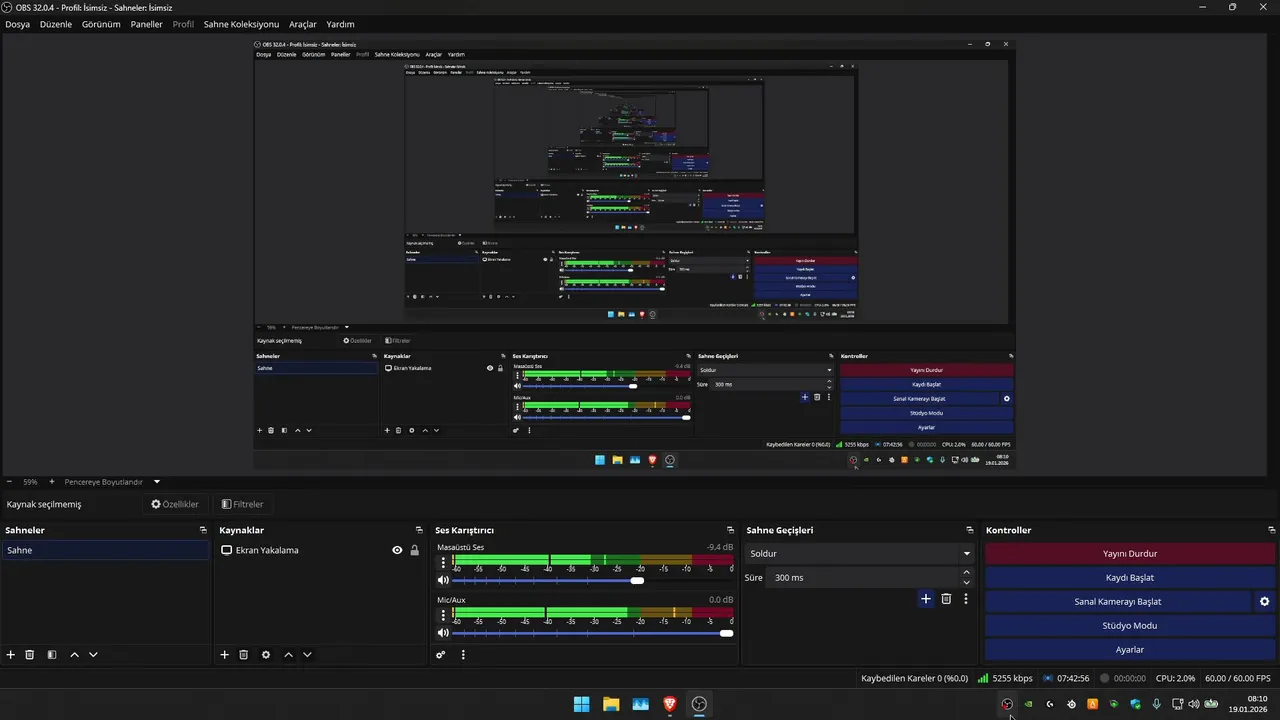Click the OBS icon in system tray
This screenshot has width=1280, height=720.
pyautogui.click(x=1007, y=704)
